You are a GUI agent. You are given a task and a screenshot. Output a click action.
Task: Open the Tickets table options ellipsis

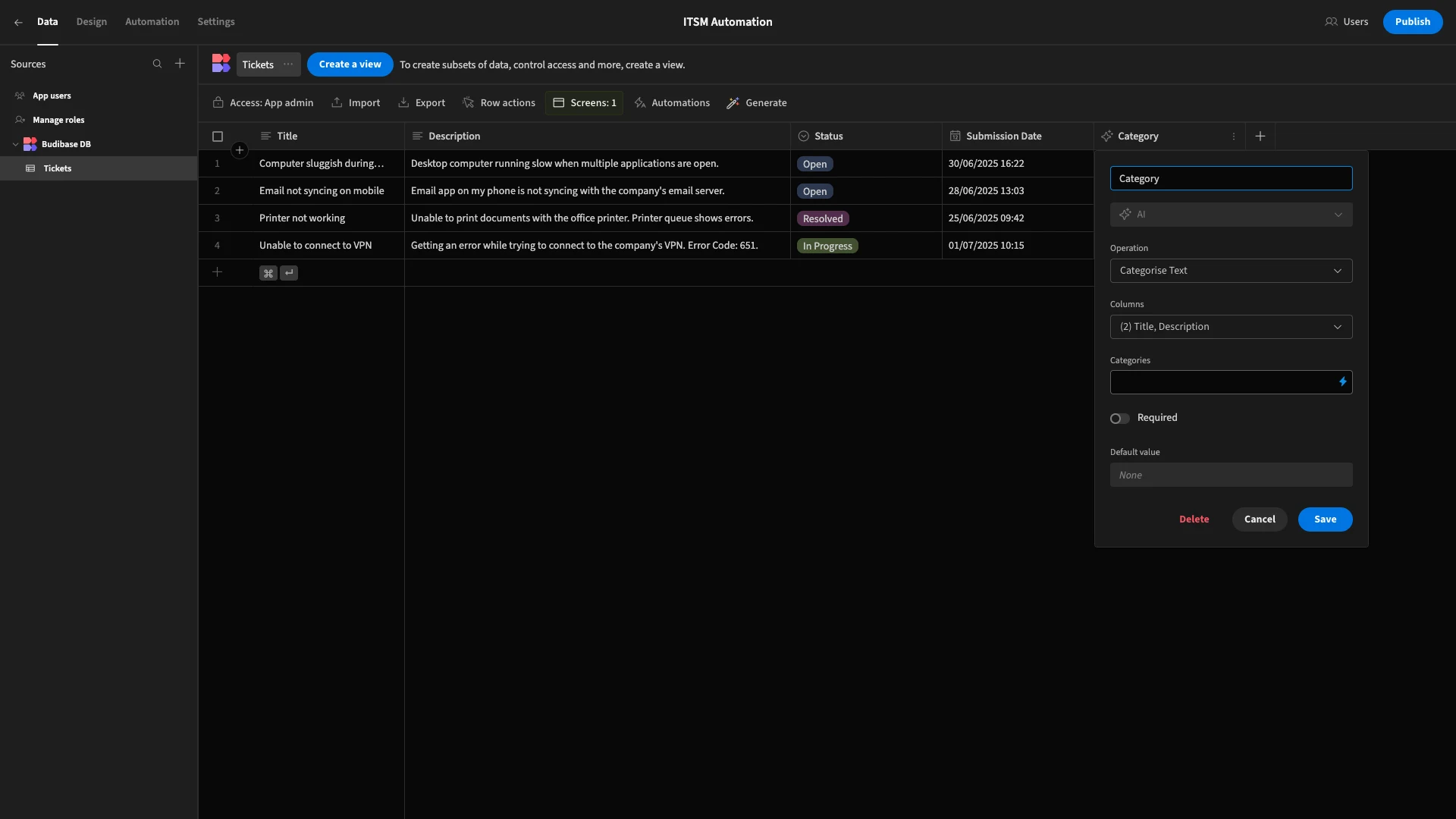click(x=288, y=64)
